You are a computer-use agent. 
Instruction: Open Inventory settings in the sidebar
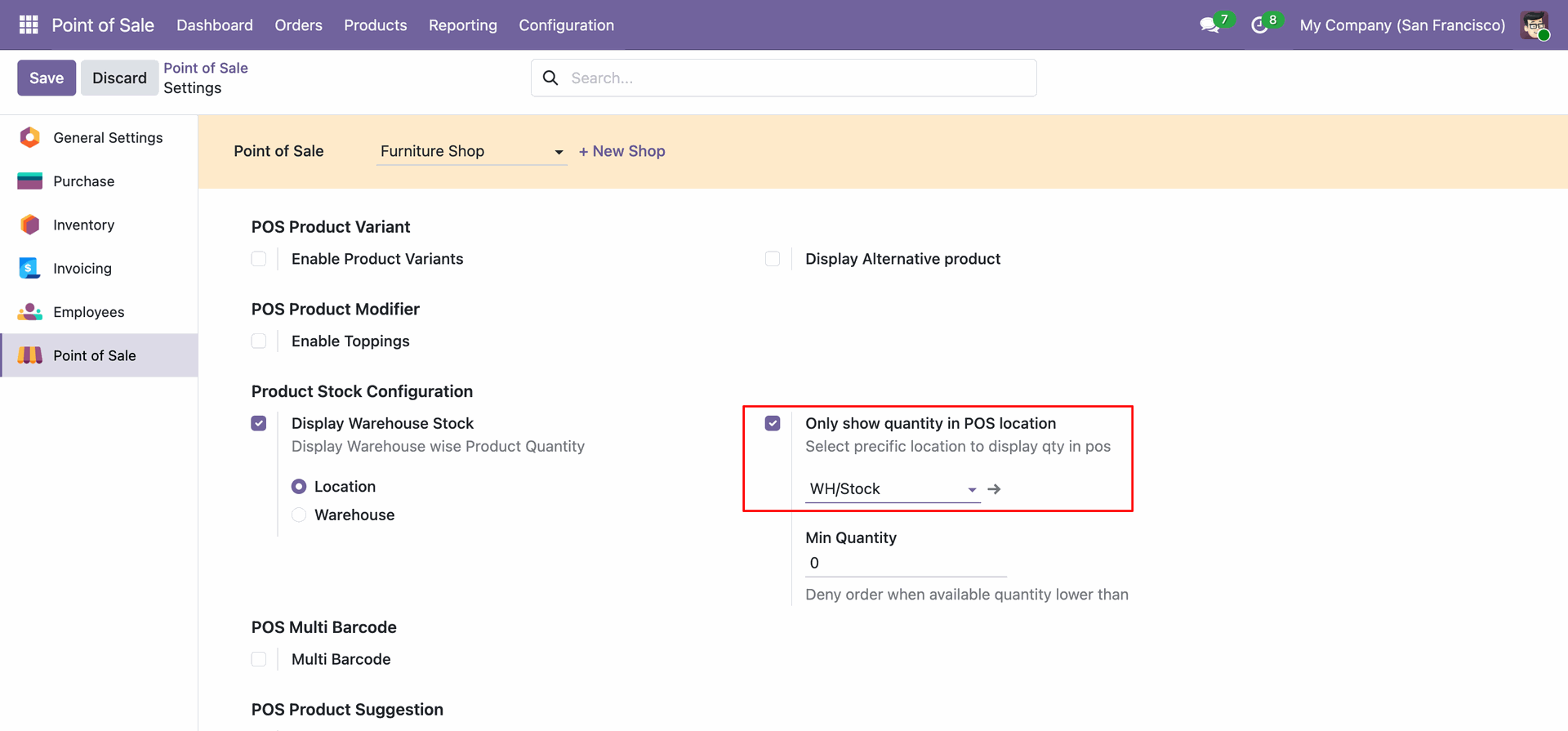[x=99, y=225]
